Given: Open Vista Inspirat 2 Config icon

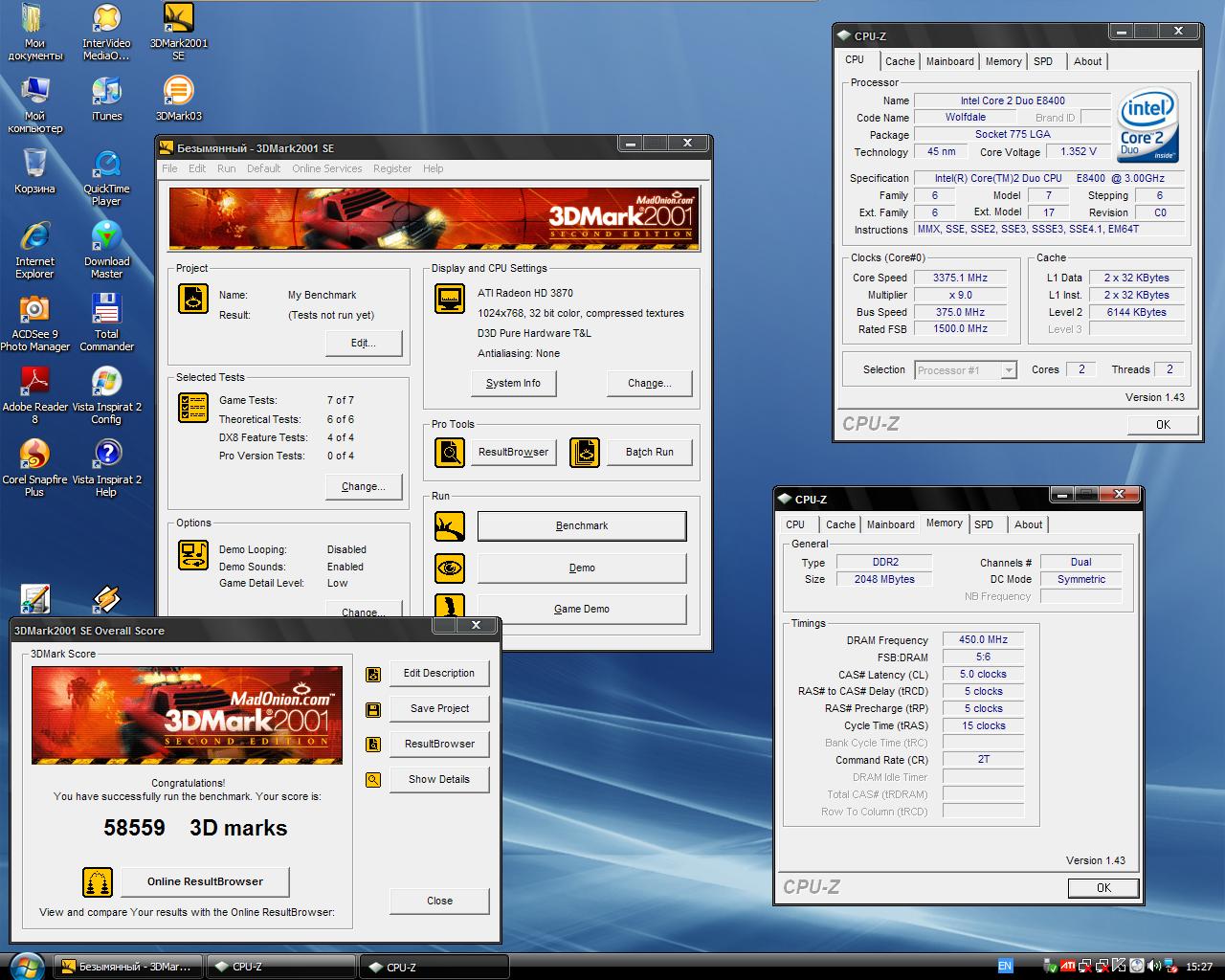Looking at the screenshot, I should (106, 396).
